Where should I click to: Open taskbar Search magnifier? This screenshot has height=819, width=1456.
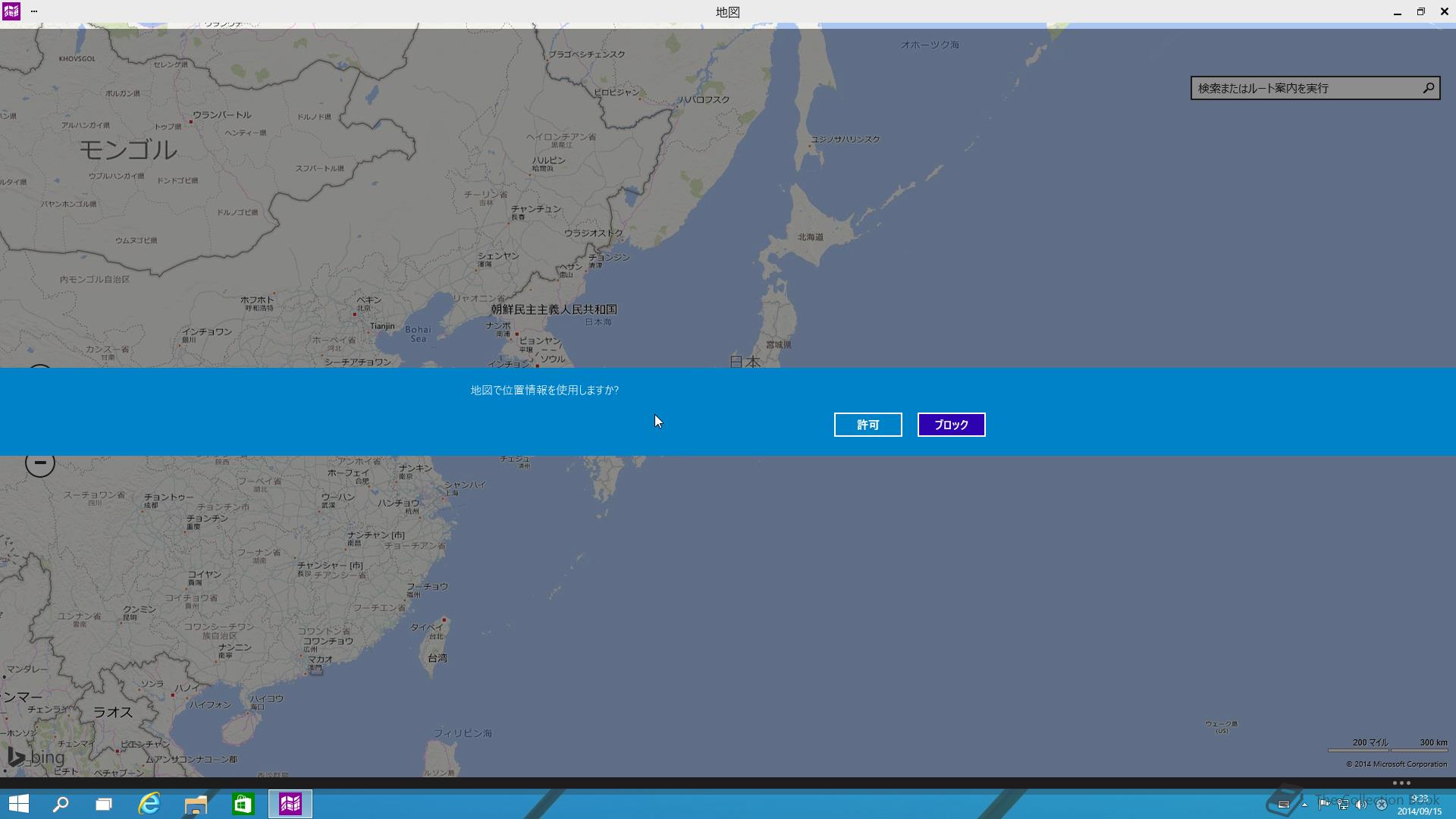coord(61,804)
